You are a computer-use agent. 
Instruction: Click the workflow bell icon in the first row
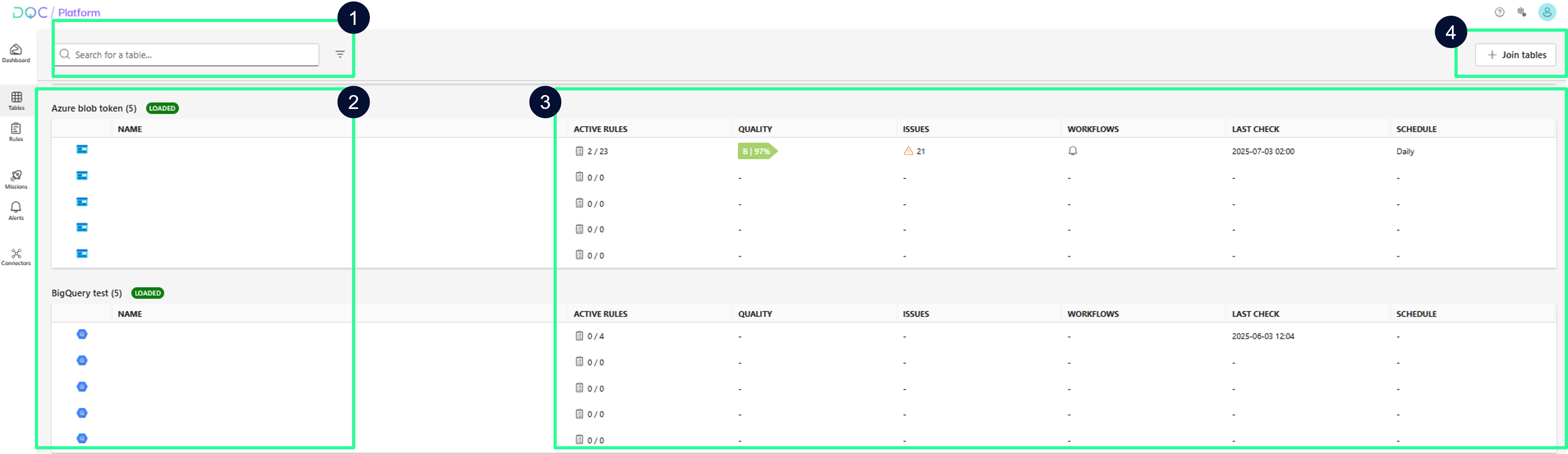(x=1073, y=151)
